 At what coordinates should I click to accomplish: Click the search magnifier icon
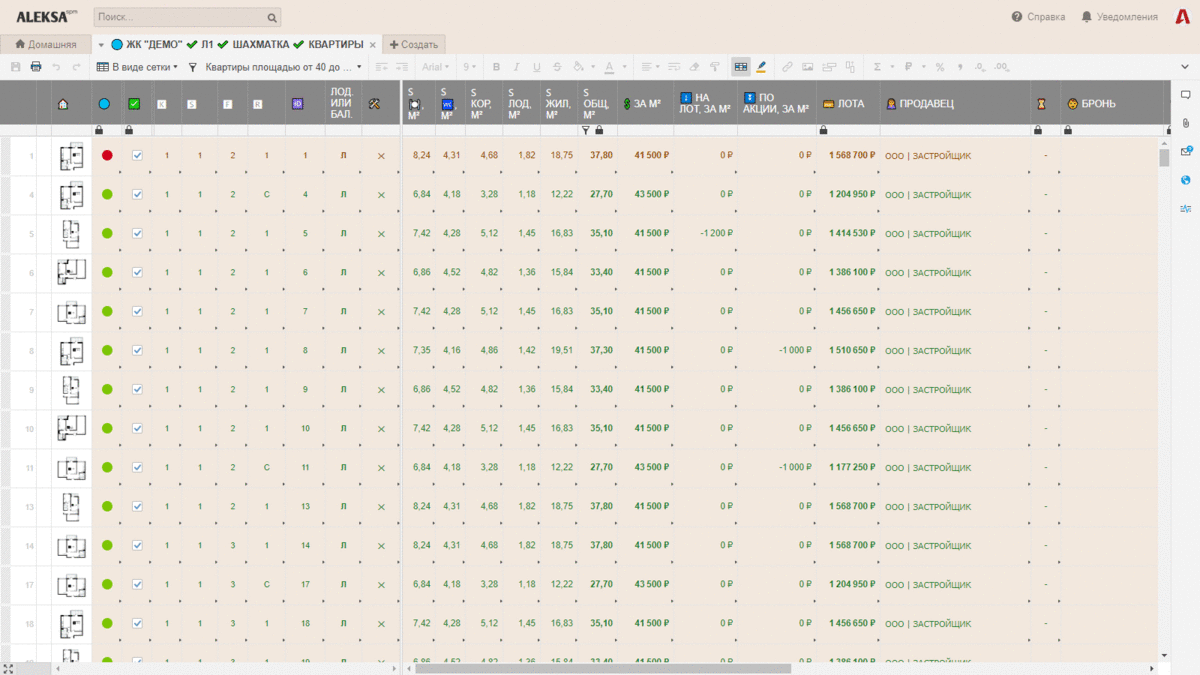pos(272,18)
